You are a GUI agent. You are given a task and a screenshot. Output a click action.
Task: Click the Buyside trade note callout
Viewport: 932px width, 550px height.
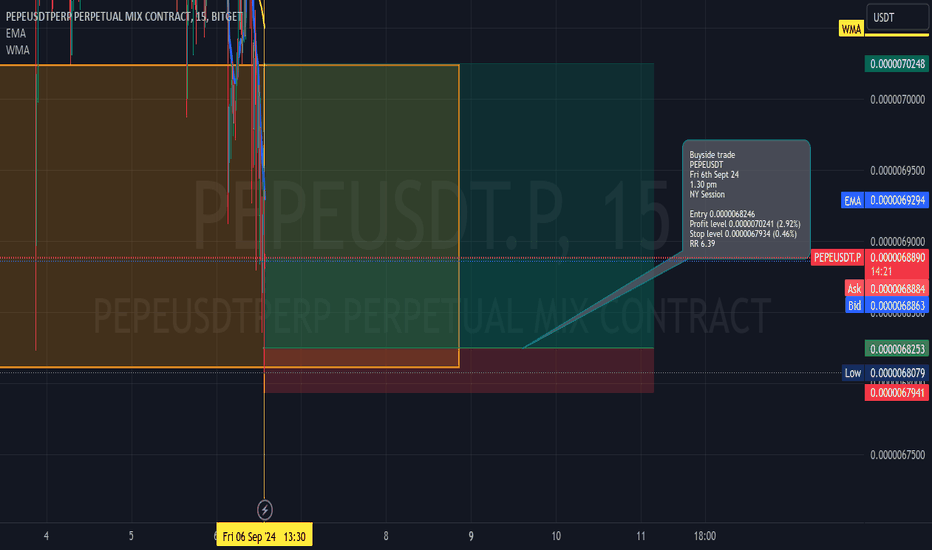point(746,199)
